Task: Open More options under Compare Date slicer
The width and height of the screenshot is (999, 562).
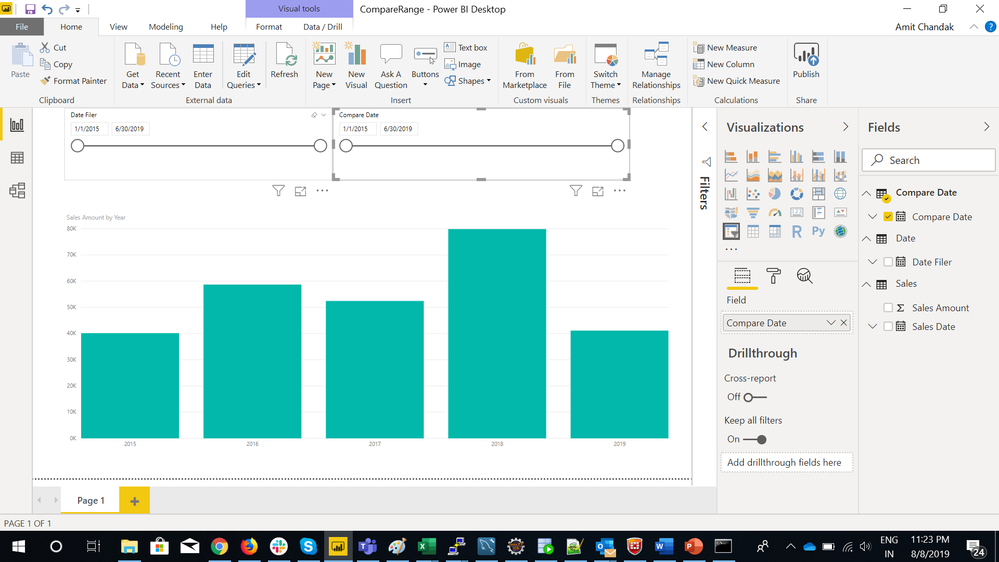Action: pos(619,191)
